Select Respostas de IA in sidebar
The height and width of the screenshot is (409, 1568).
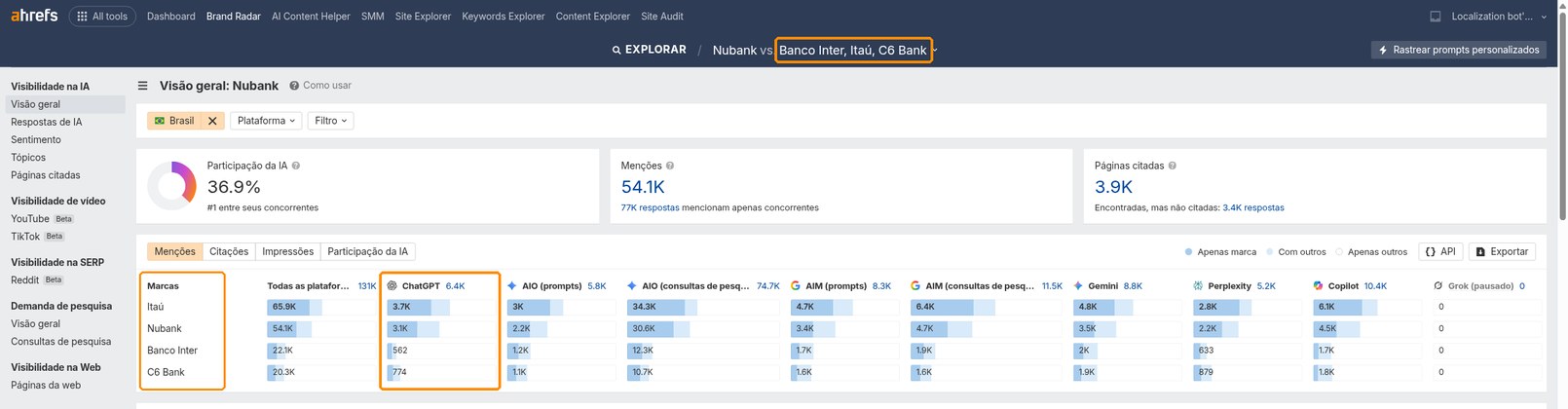(47, 122)
